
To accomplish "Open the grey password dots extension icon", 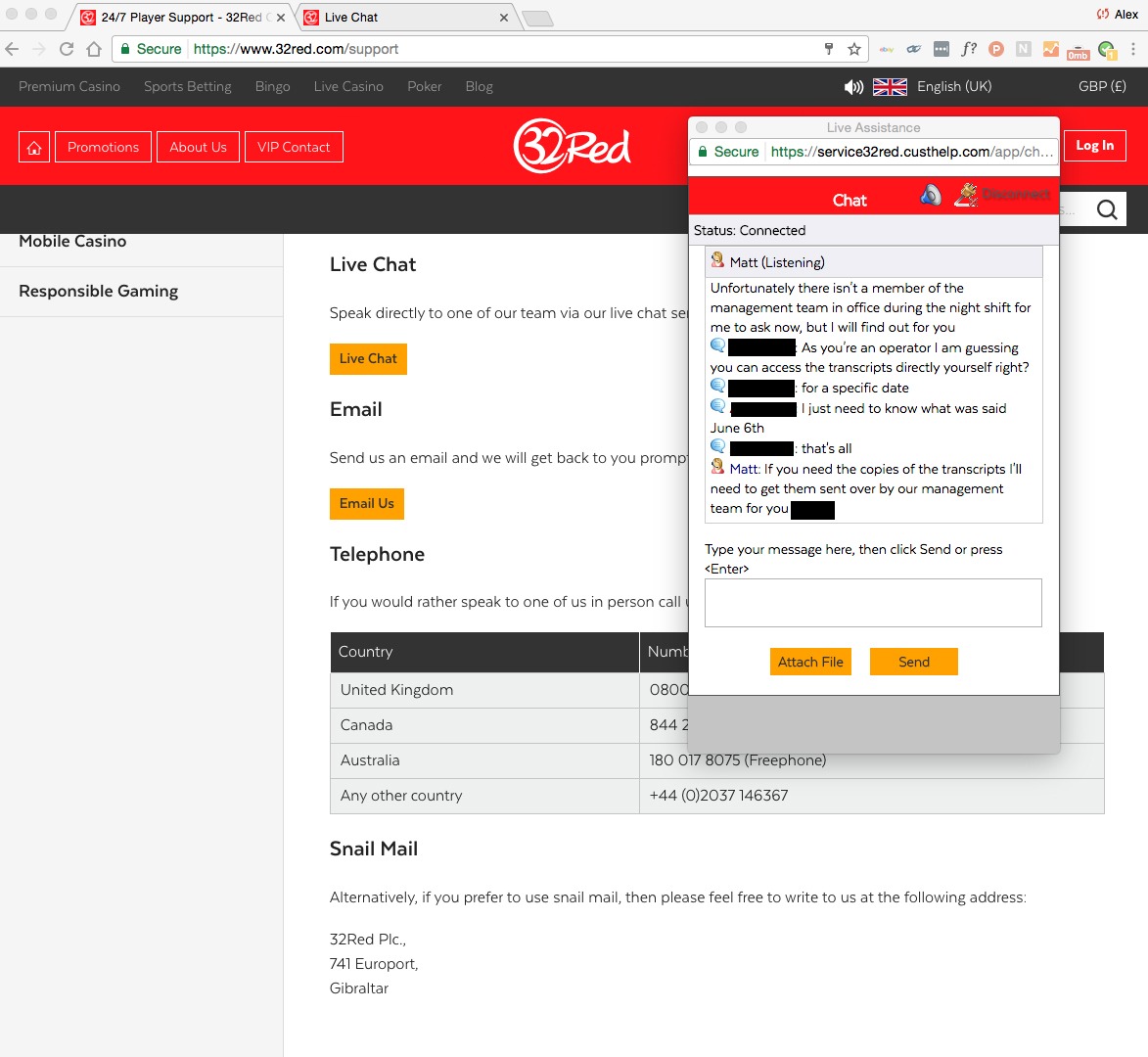I will tap(941, 49).
